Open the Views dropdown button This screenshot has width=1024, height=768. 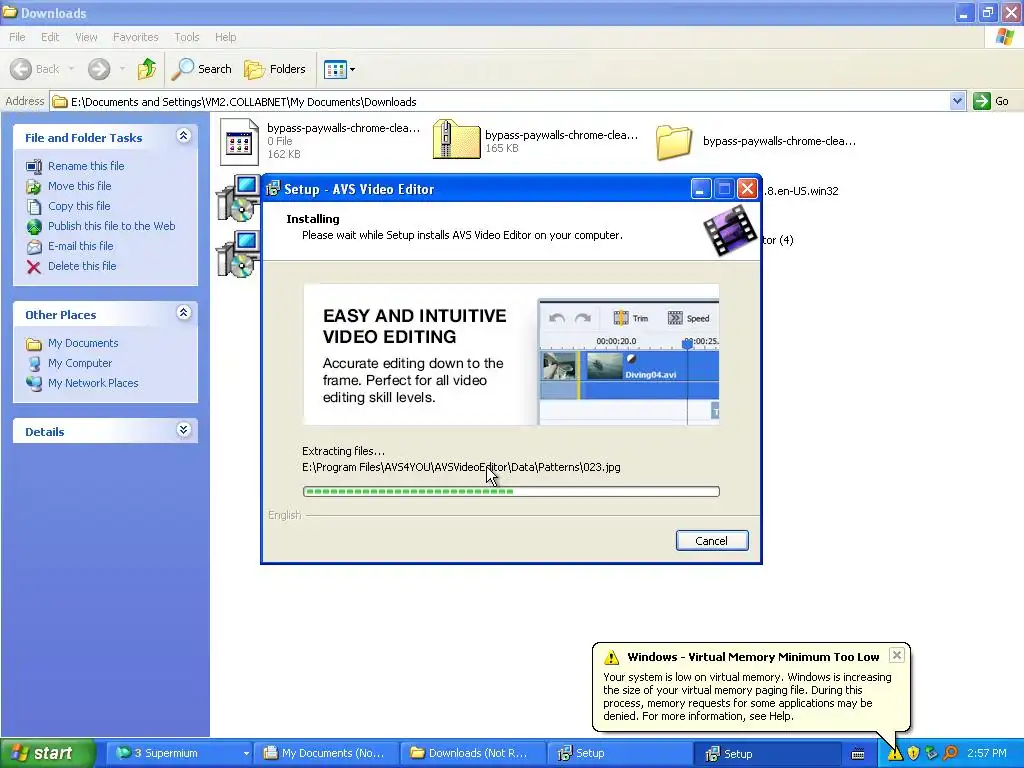340,69
